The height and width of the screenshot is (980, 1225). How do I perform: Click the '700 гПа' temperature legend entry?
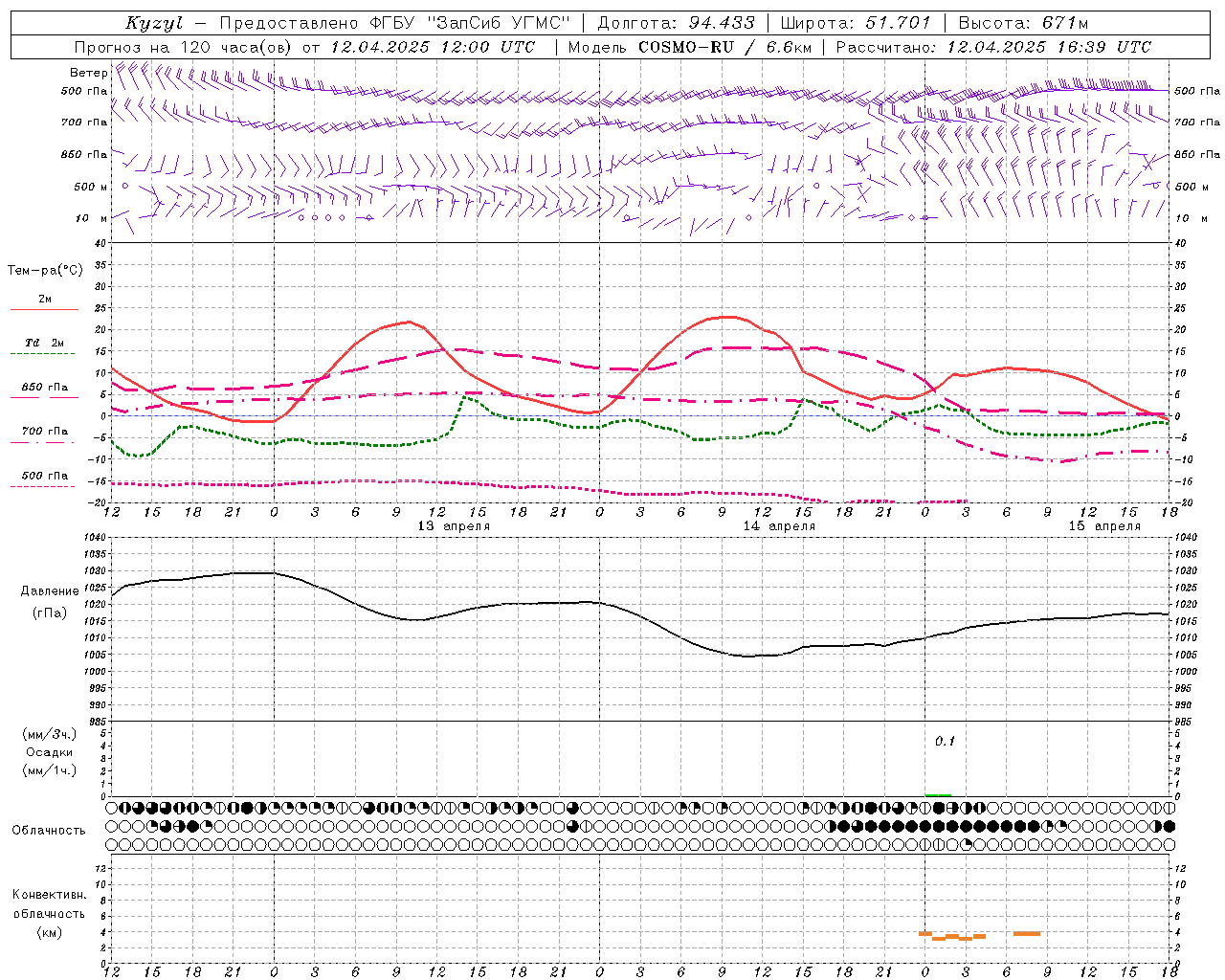(x=45, y=431)
